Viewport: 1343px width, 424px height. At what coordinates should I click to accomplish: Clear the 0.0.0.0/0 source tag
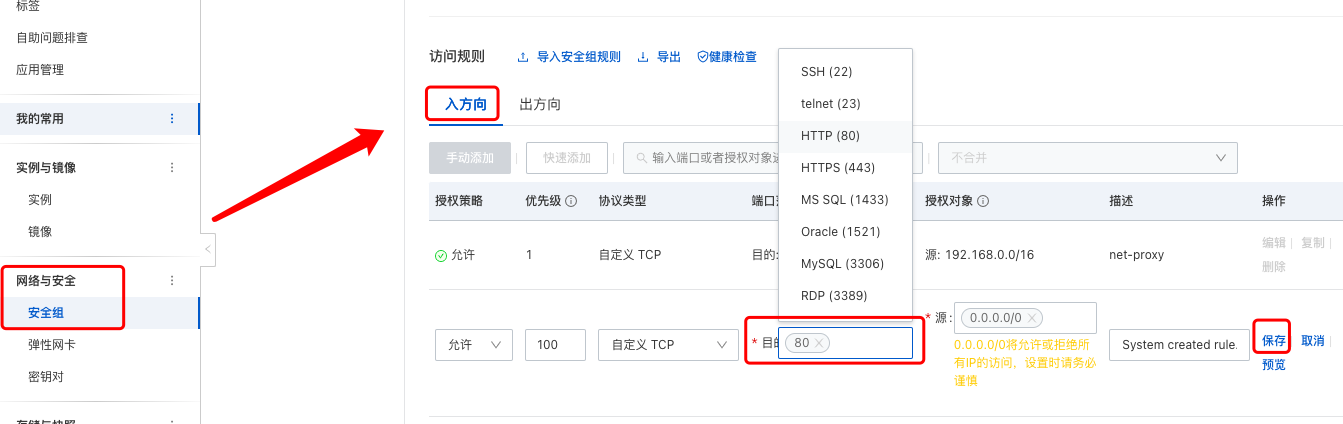pos(1032,318)
